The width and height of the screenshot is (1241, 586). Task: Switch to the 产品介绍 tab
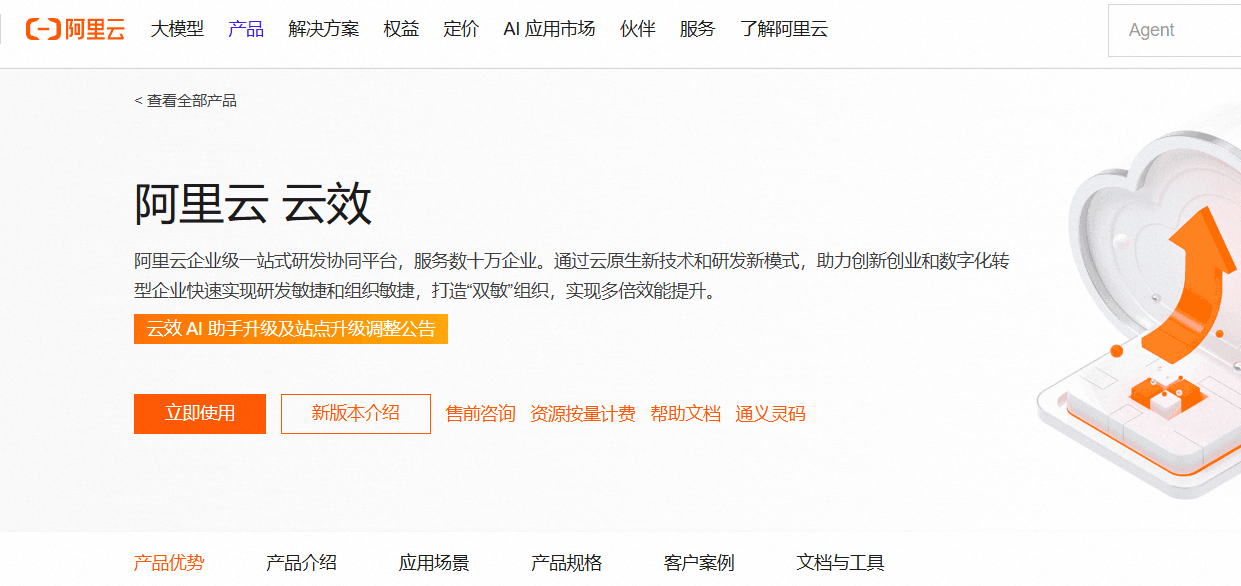pyautogui.click(x=302, y=563)
